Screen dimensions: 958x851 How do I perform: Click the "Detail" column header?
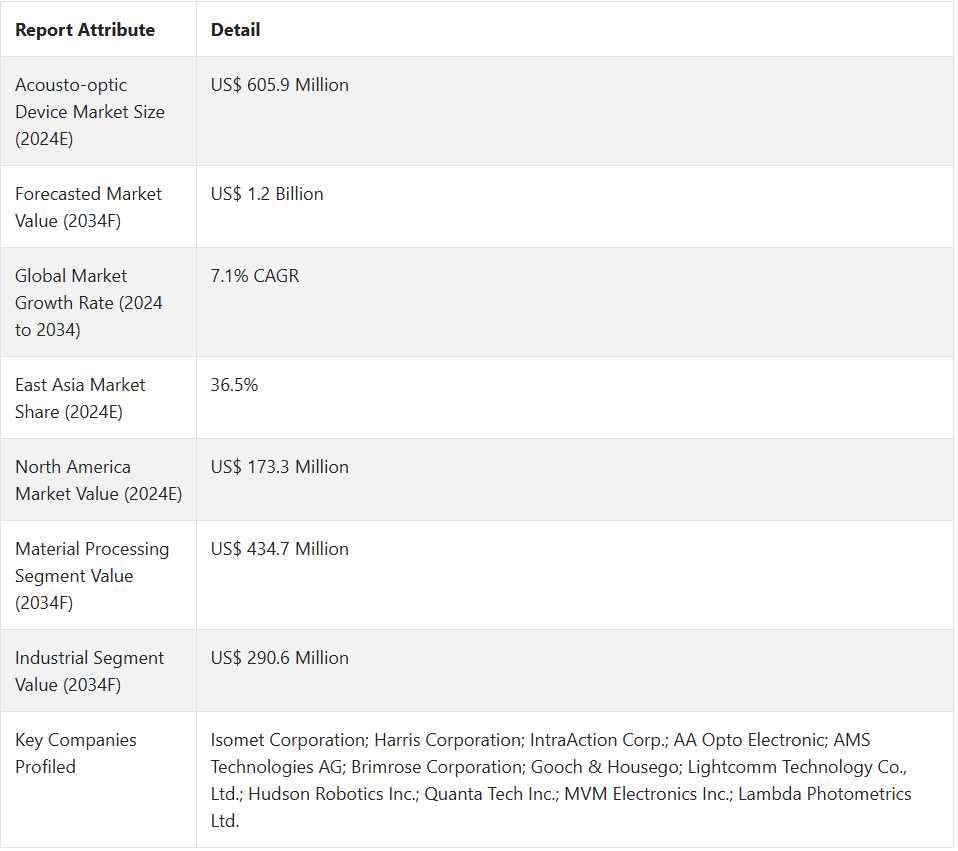(x=235, y=30)
